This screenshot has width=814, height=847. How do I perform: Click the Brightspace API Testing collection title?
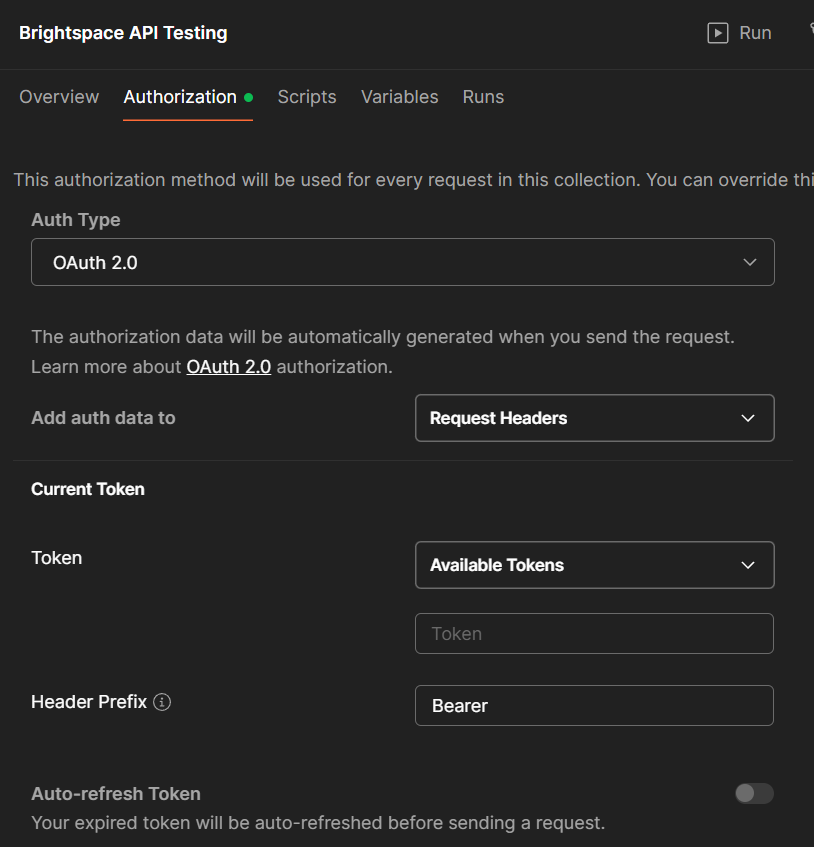click(x=123, y=33)
